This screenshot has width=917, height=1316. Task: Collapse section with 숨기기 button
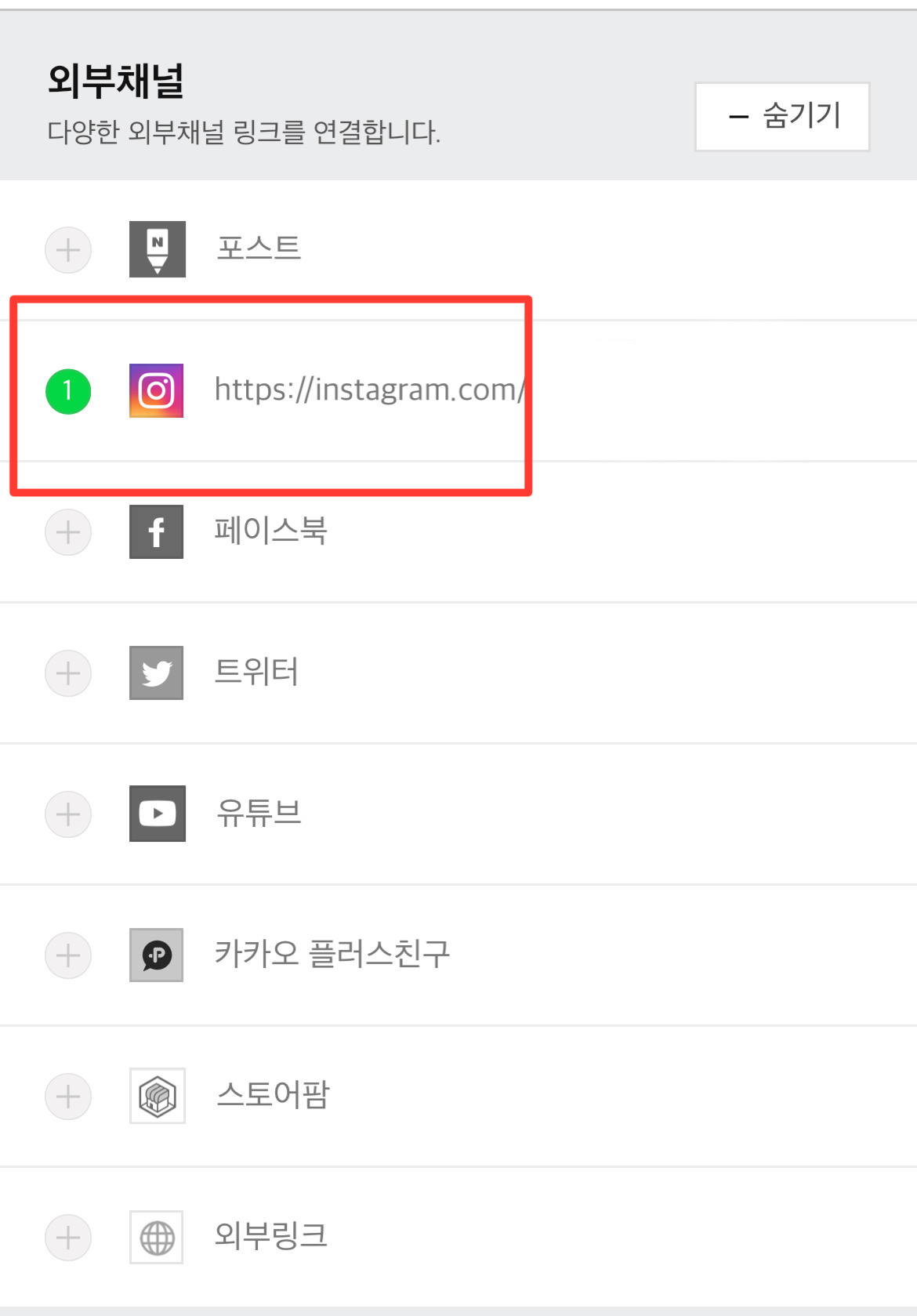782,116
